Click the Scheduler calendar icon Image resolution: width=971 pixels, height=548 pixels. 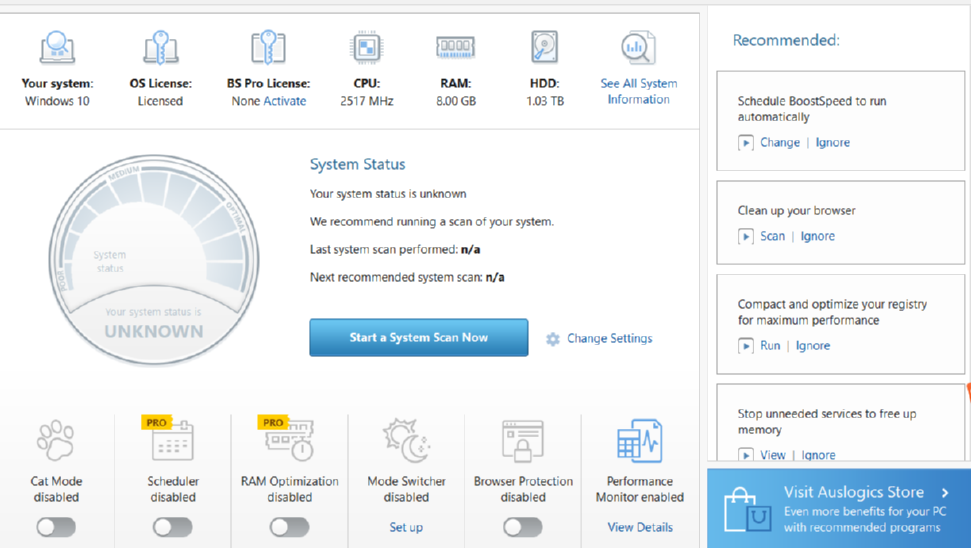tap(173, 441)
